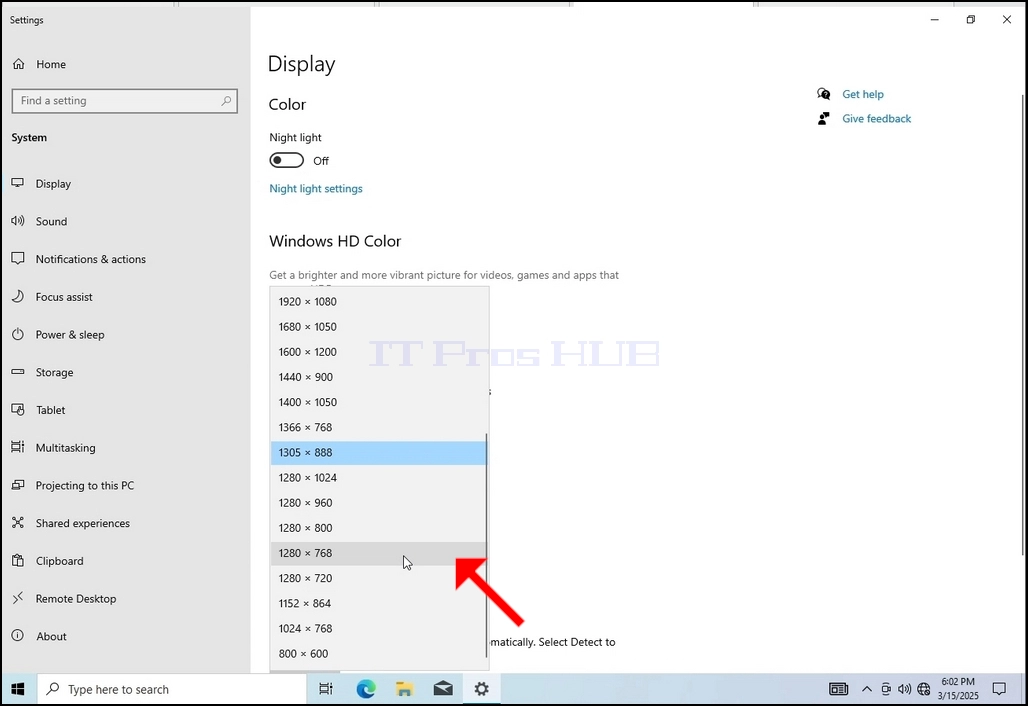Pick 1366 × 768 resolution
This screenshot has width=1028, height=706.
379,427
